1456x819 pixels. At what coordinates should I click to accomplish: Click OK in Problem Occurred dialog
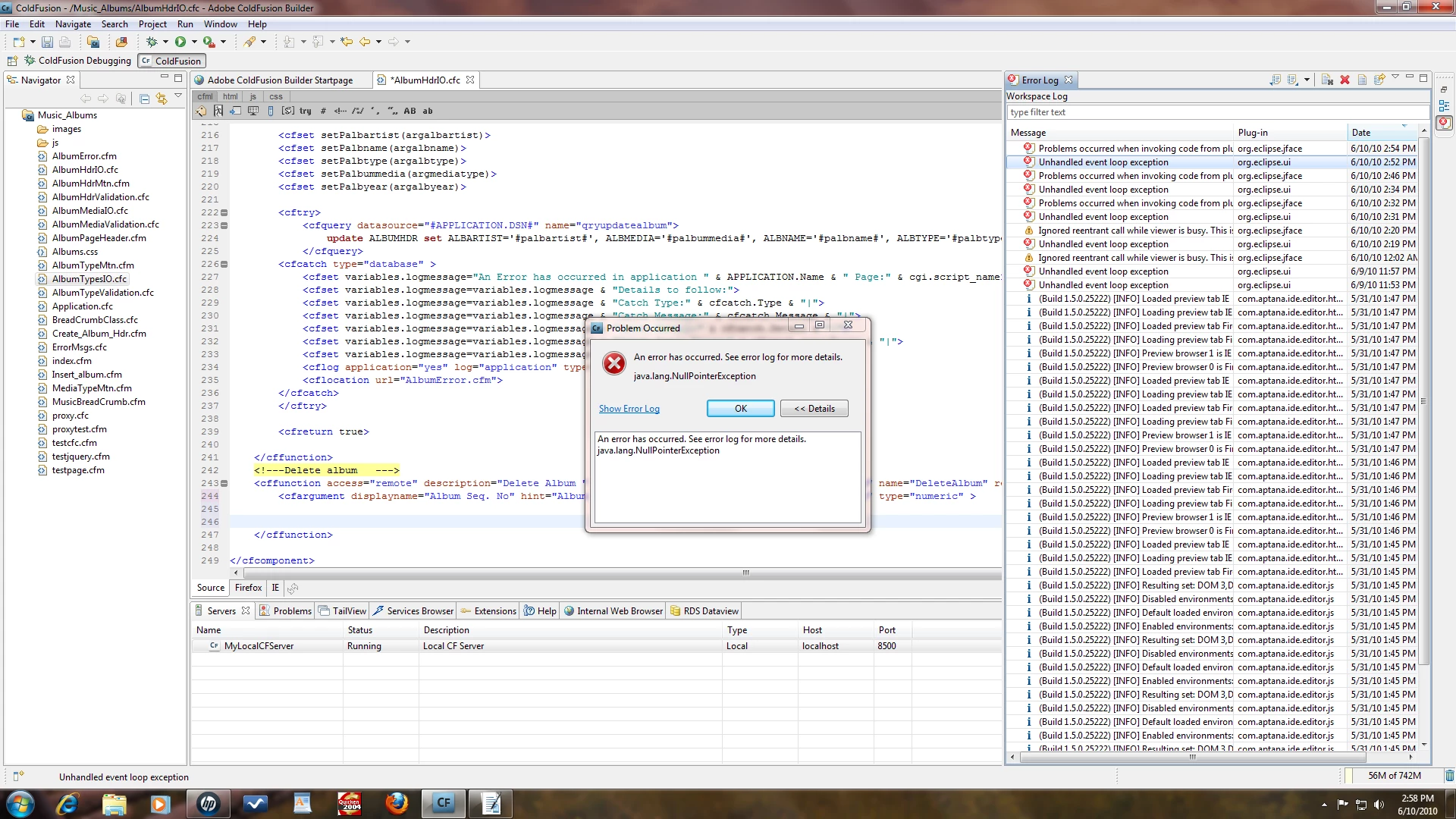[x=740, y=408]
